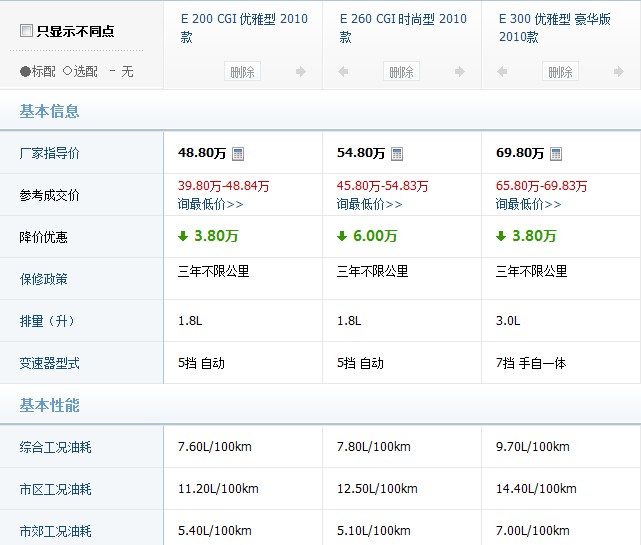Click the 45.80万-54.83万 price range
The width and height of the screenshot is (641, 545).
(383, 186)
